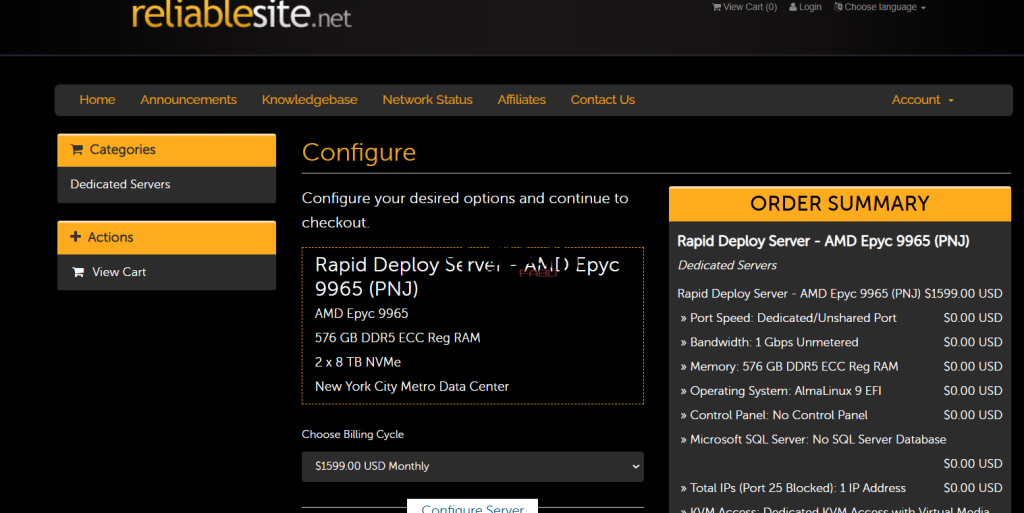
Task: Click the Contact Us navigation link
Action: coord(602,100)
